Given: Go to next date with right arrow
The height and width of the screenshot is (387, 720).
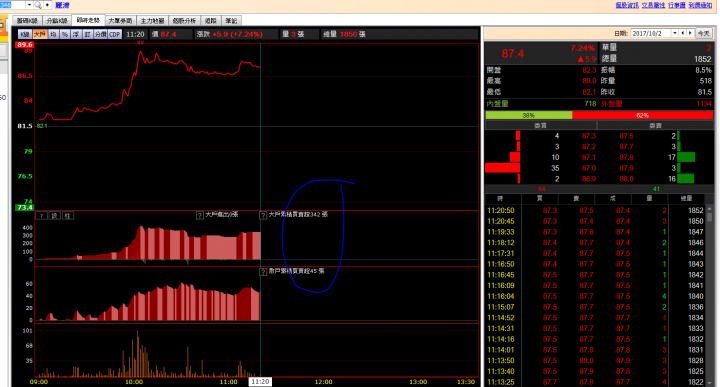Looking at the screenshot, I should click(x=690, y=33).
